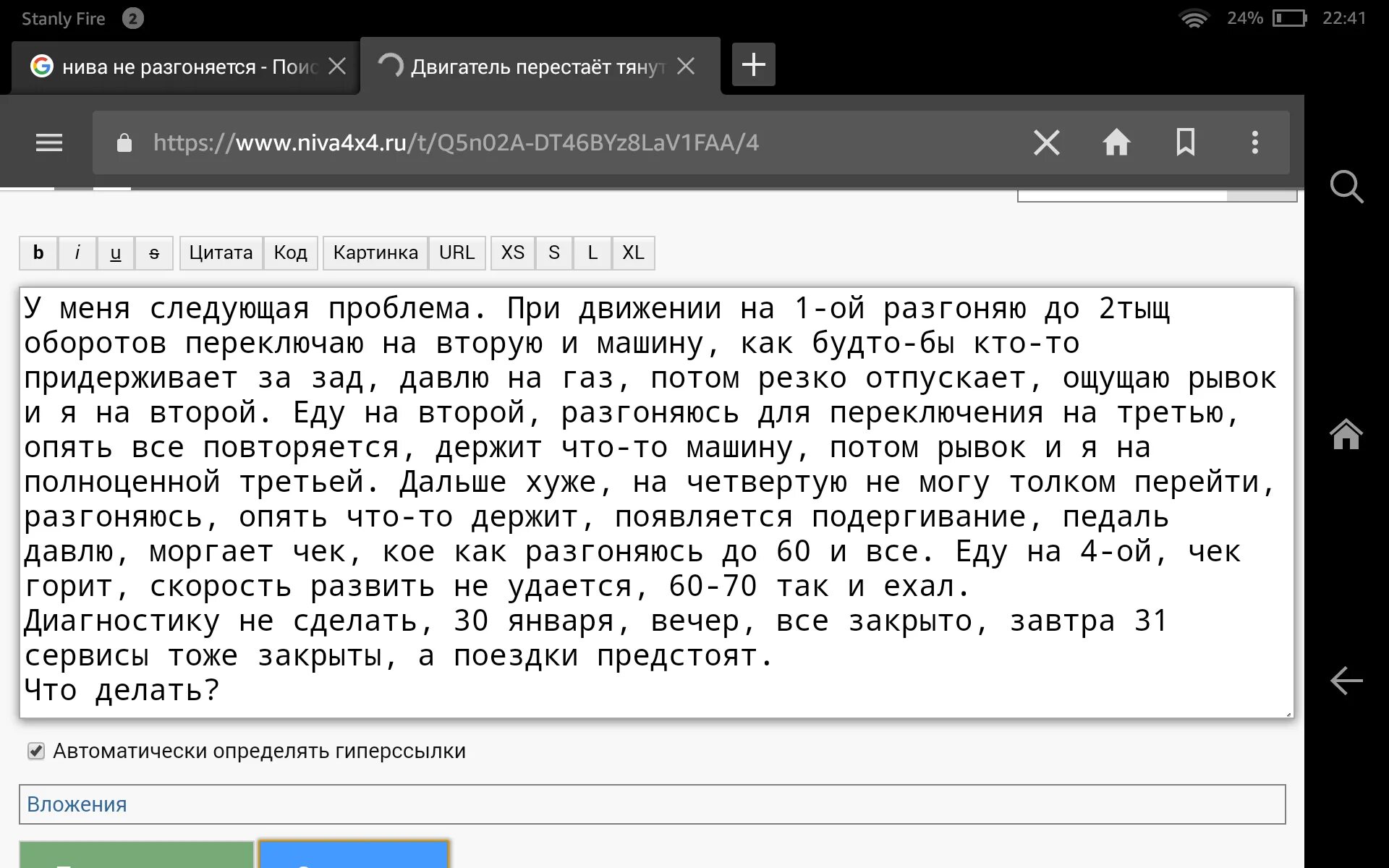Open the browser hamburger menu
This screenshot has height=868, width=1389.
pyautogui.click(x=49, y=142)
